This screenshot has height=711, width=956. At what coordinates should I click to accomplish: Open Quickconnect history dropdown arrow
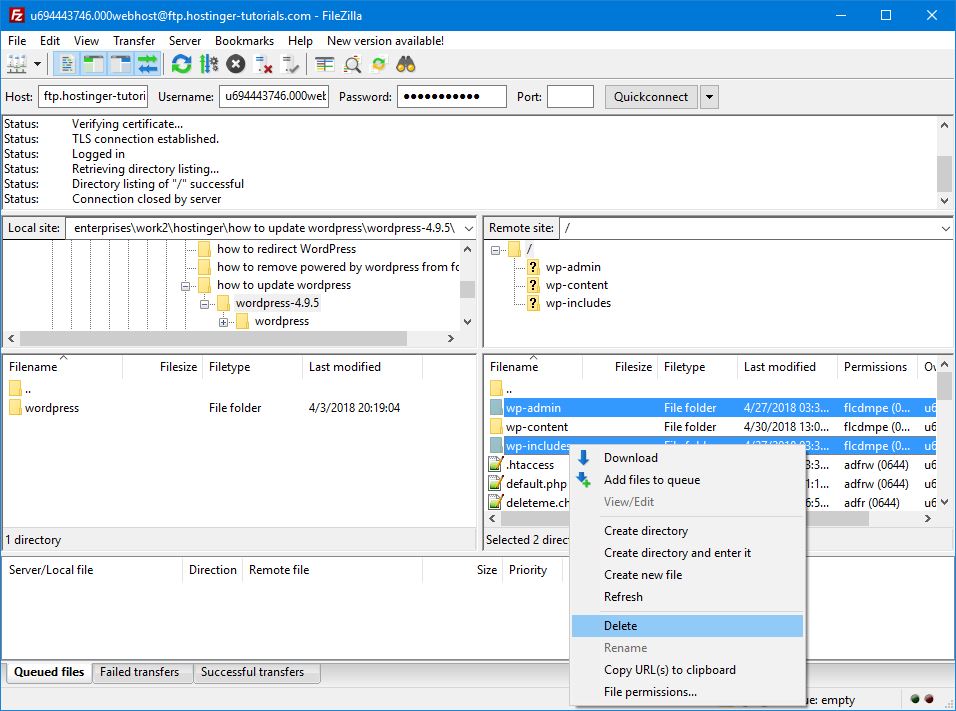pos(709,97)
